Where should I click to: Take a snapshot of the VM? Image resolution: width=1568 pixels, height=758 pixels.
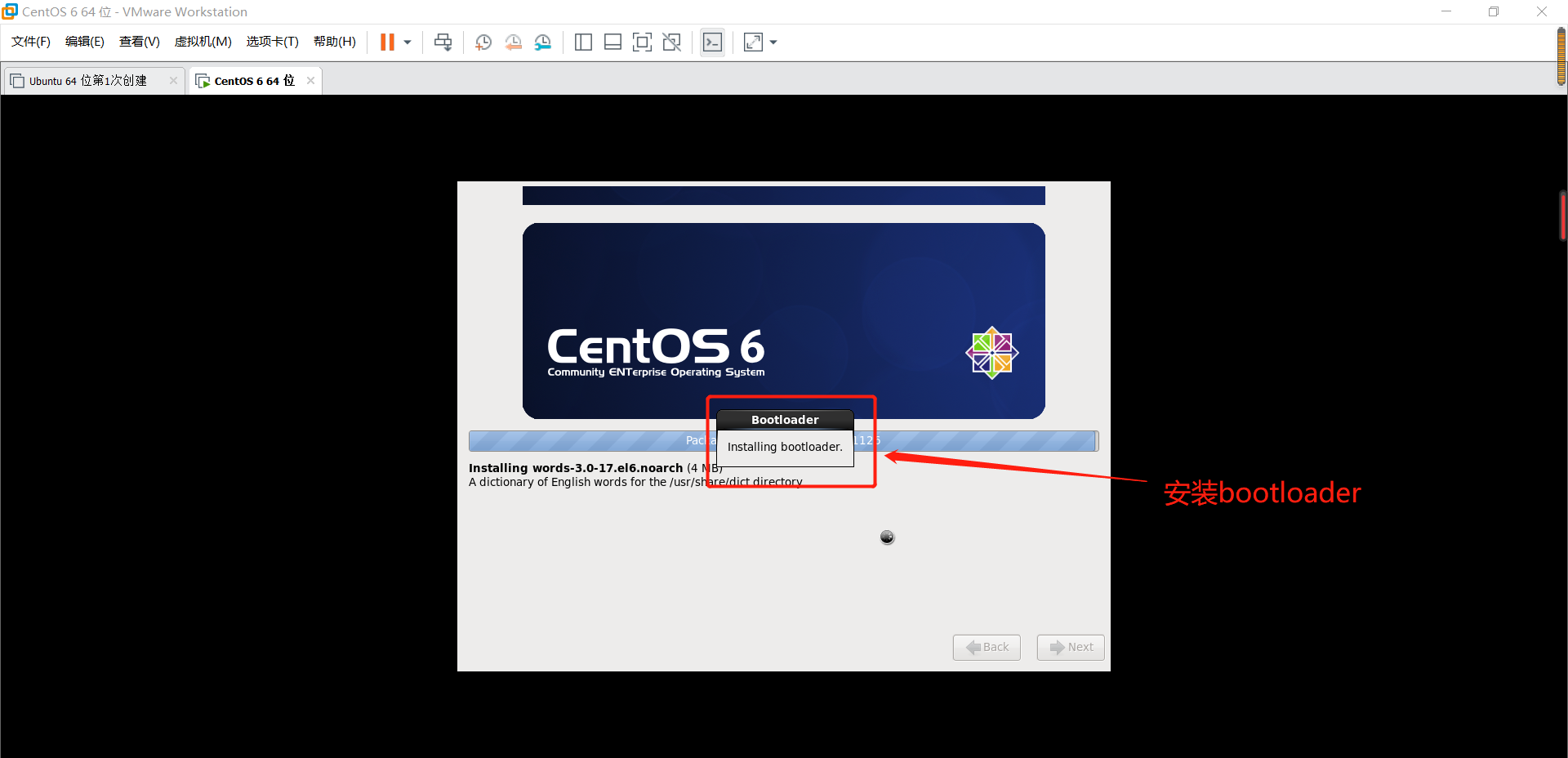(x=483, y=42)
